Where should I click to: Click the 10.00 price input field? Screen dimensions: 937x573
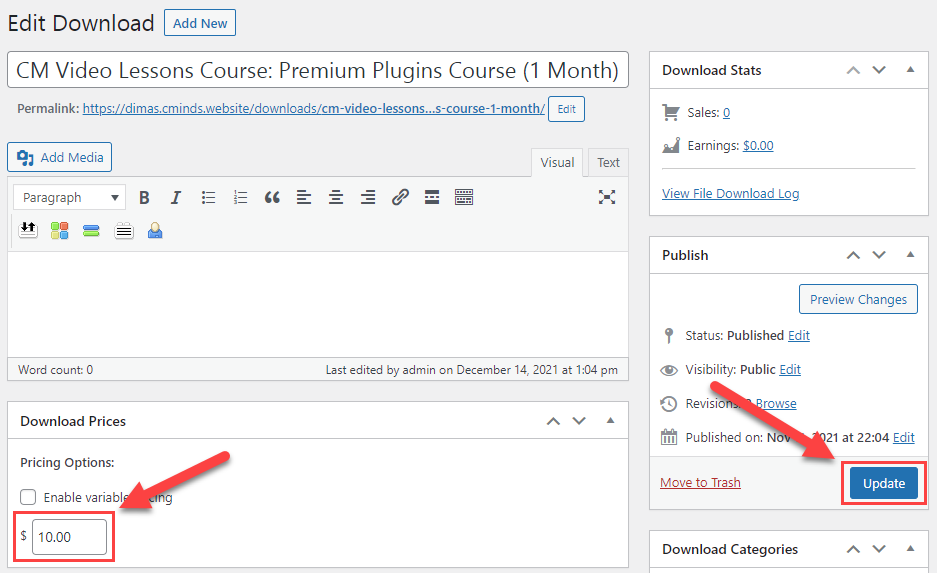pyautogui.click(x=69, y=537)
